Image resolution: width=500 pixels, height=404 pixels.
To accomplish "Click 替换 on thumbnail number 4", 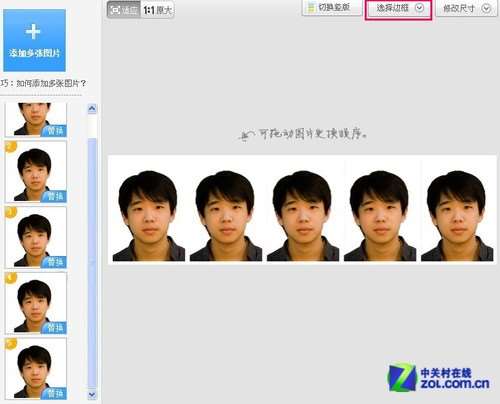I will click(54, 328).
